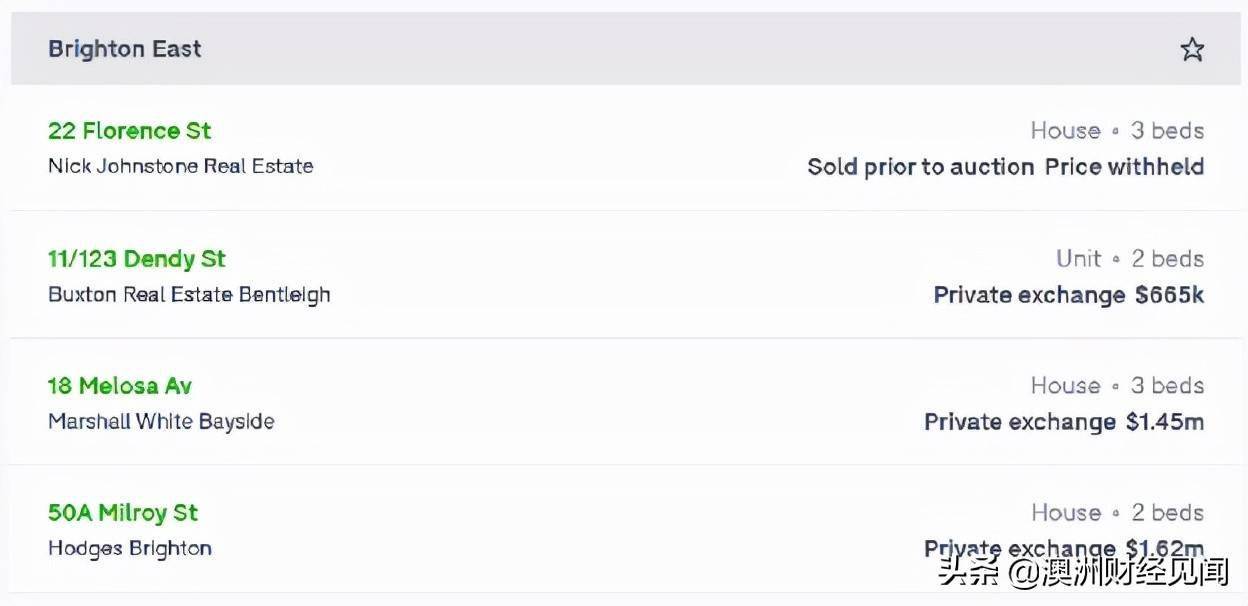1248x606 pixels.
Task: Click the Brighton East suburb header
Action: (125, 49)
